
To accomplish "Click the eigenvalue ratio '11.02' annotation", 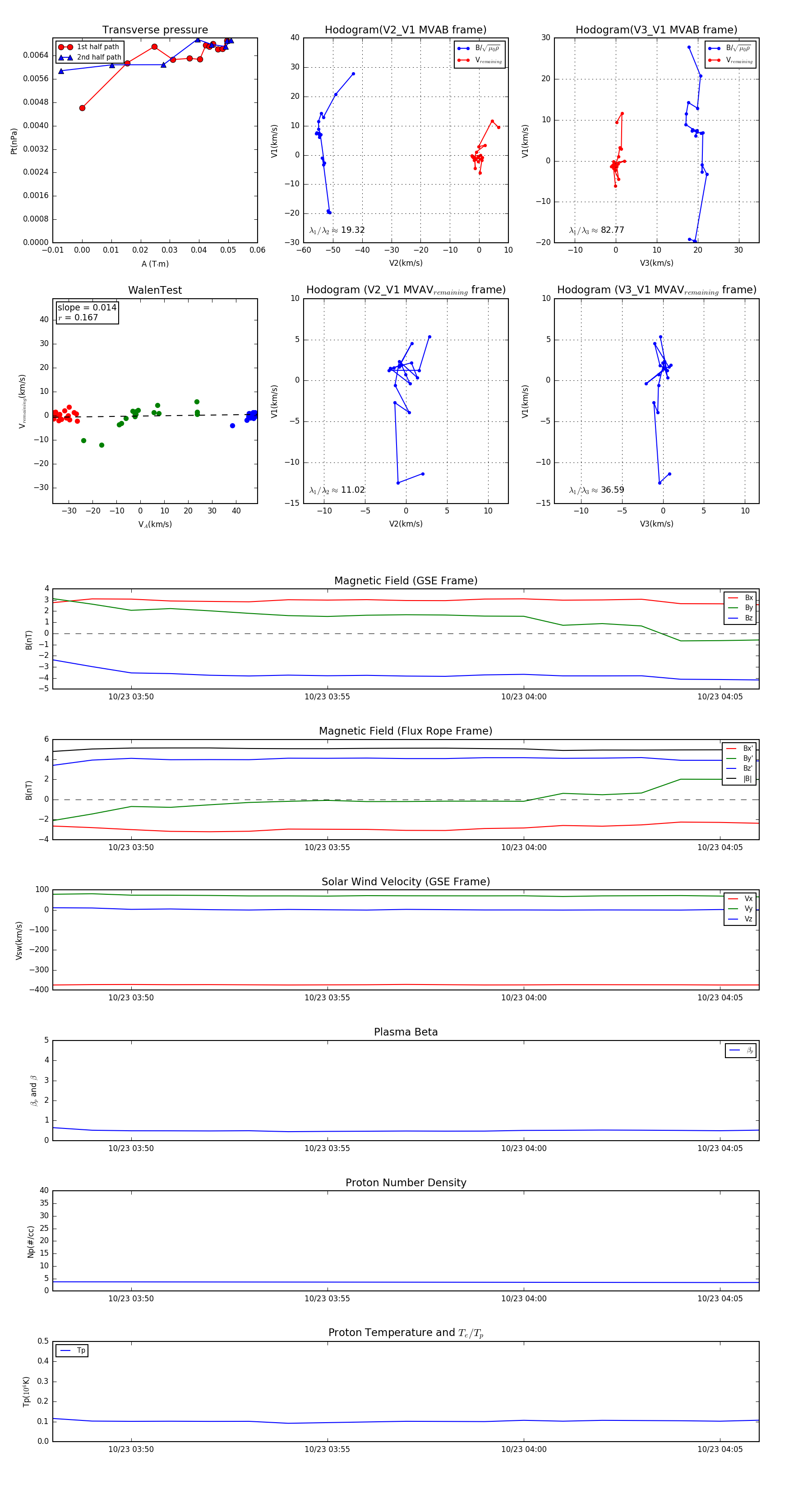I will [337, 490].
